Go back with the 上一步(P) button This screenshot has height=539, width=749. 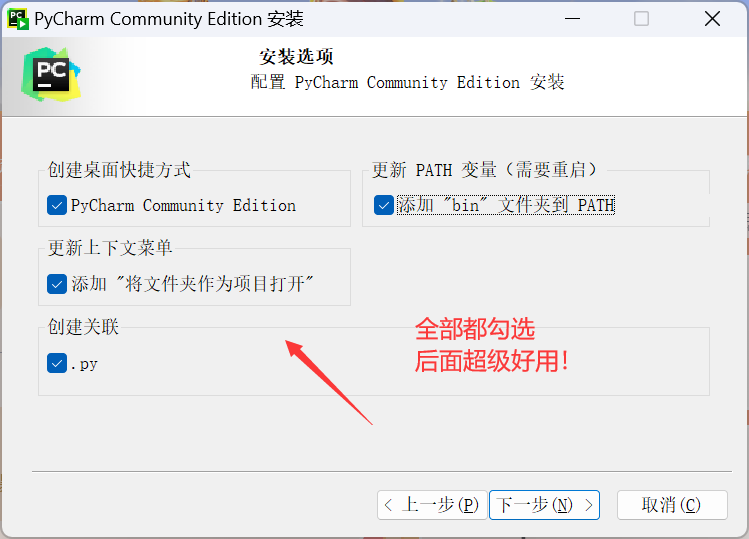click(432, 505)
